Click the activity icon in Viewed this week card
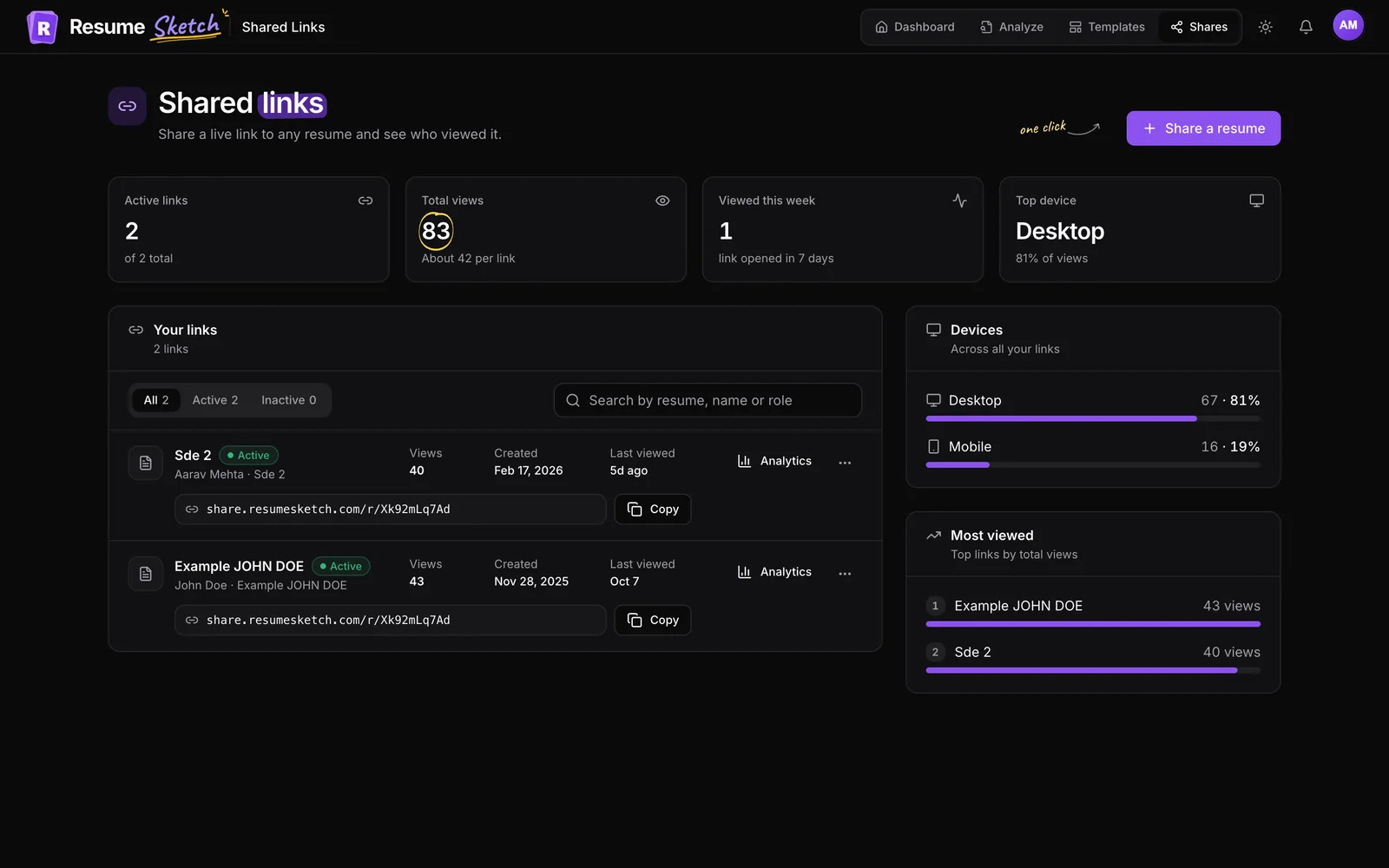 [959, 201]
